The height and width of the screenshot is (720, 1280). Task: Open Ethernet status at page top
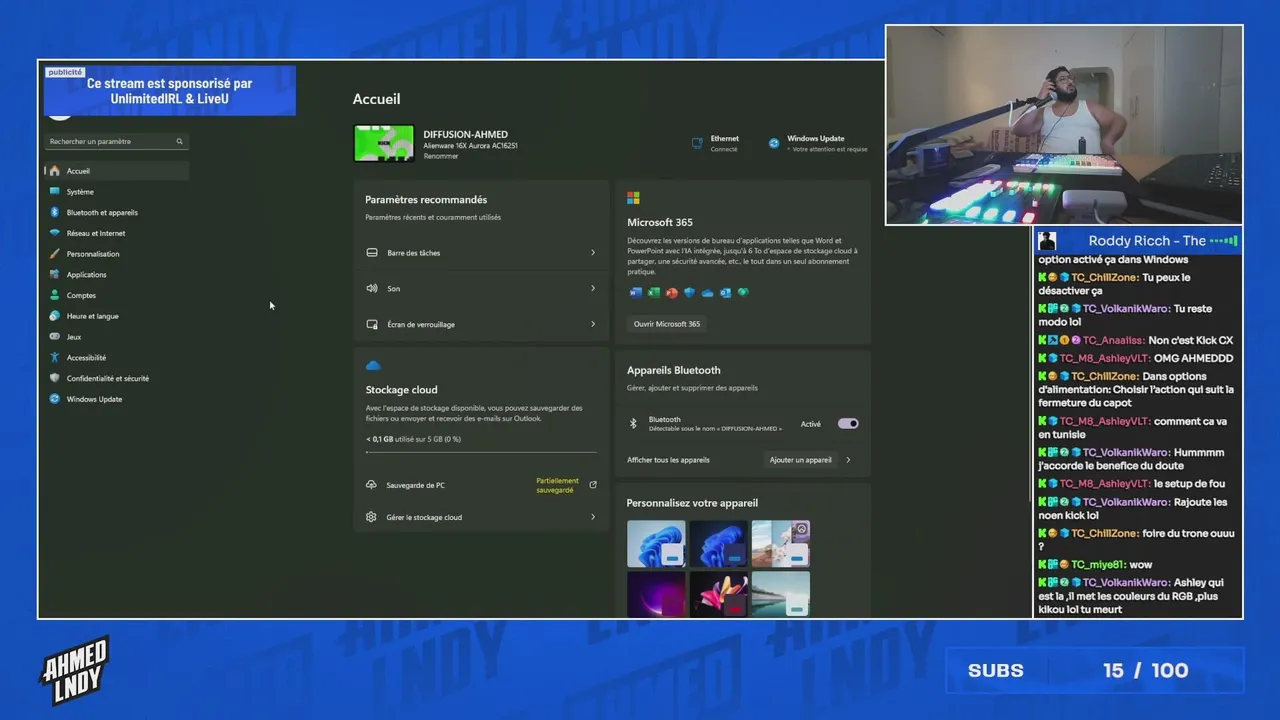[716, 143]
